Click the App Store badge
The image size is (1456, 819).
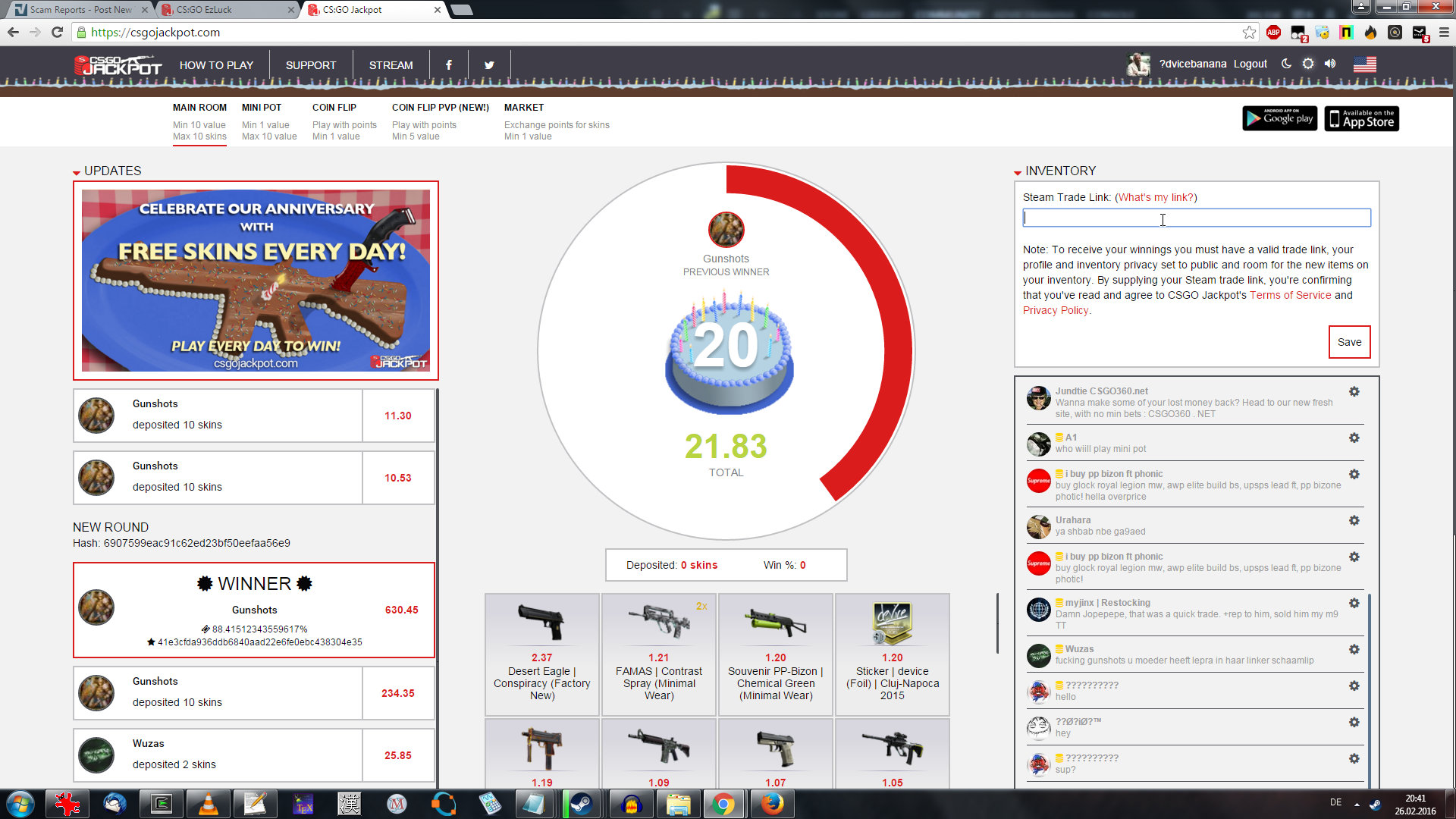click(1361, 118)
